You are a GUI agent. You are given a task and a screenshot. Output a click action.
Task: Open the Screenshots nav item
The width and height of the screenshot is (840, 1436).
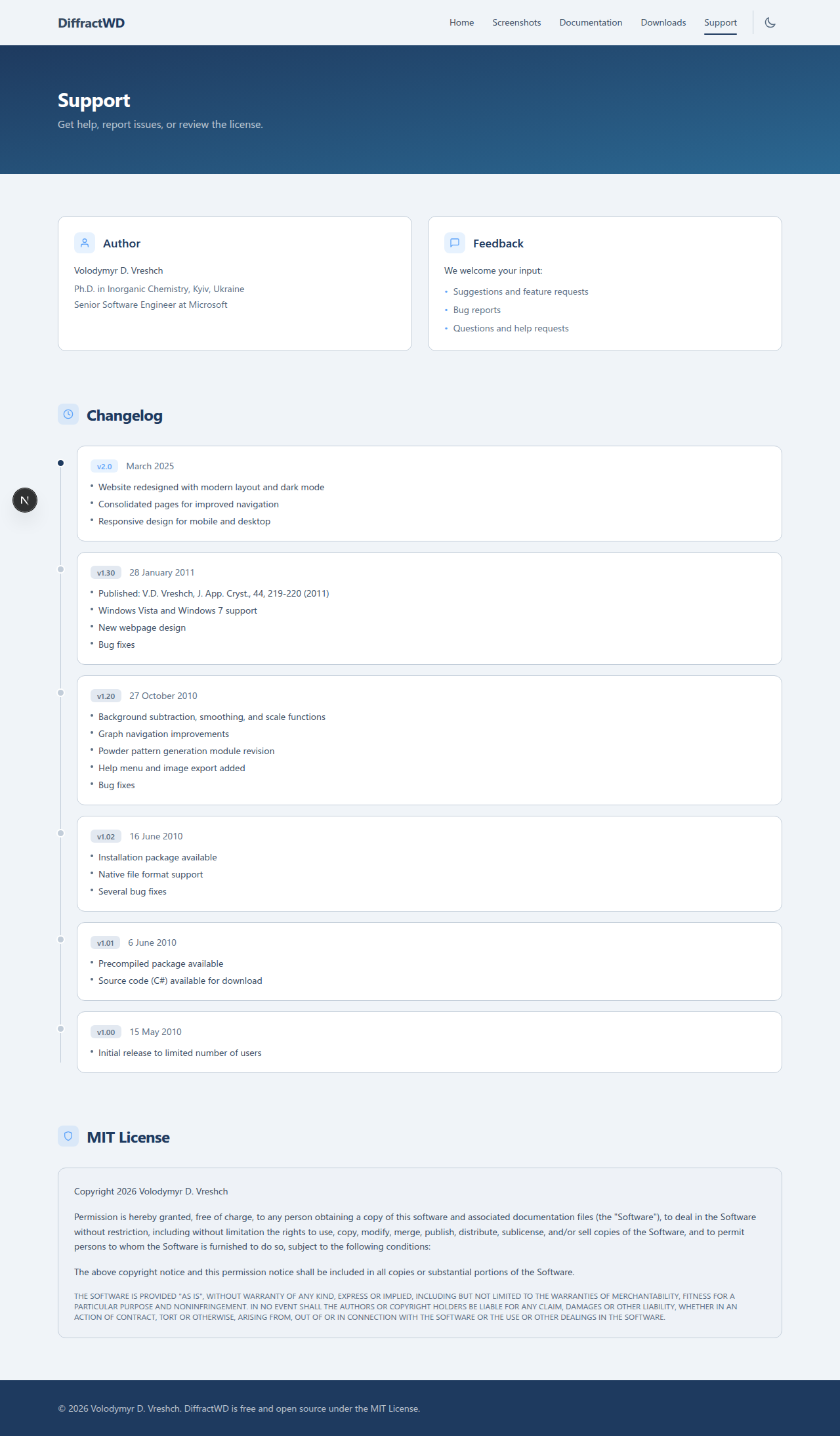pos(517,22)
